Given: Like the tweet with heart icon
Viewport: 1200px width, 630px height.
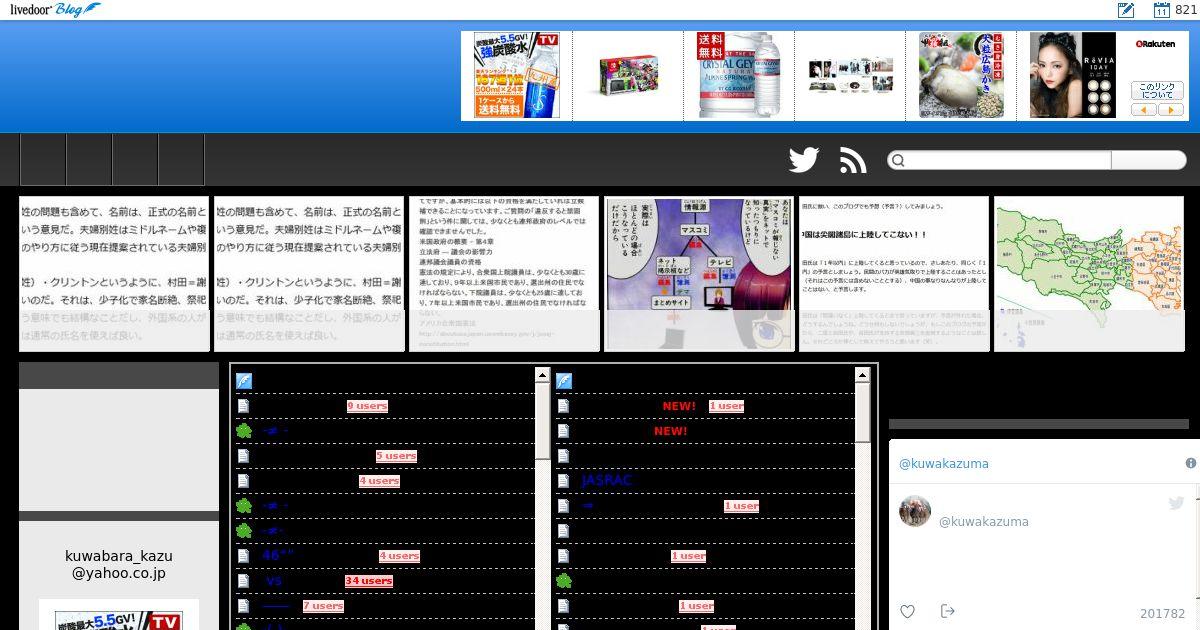Looking at the screenshot, I should point(907,611).
